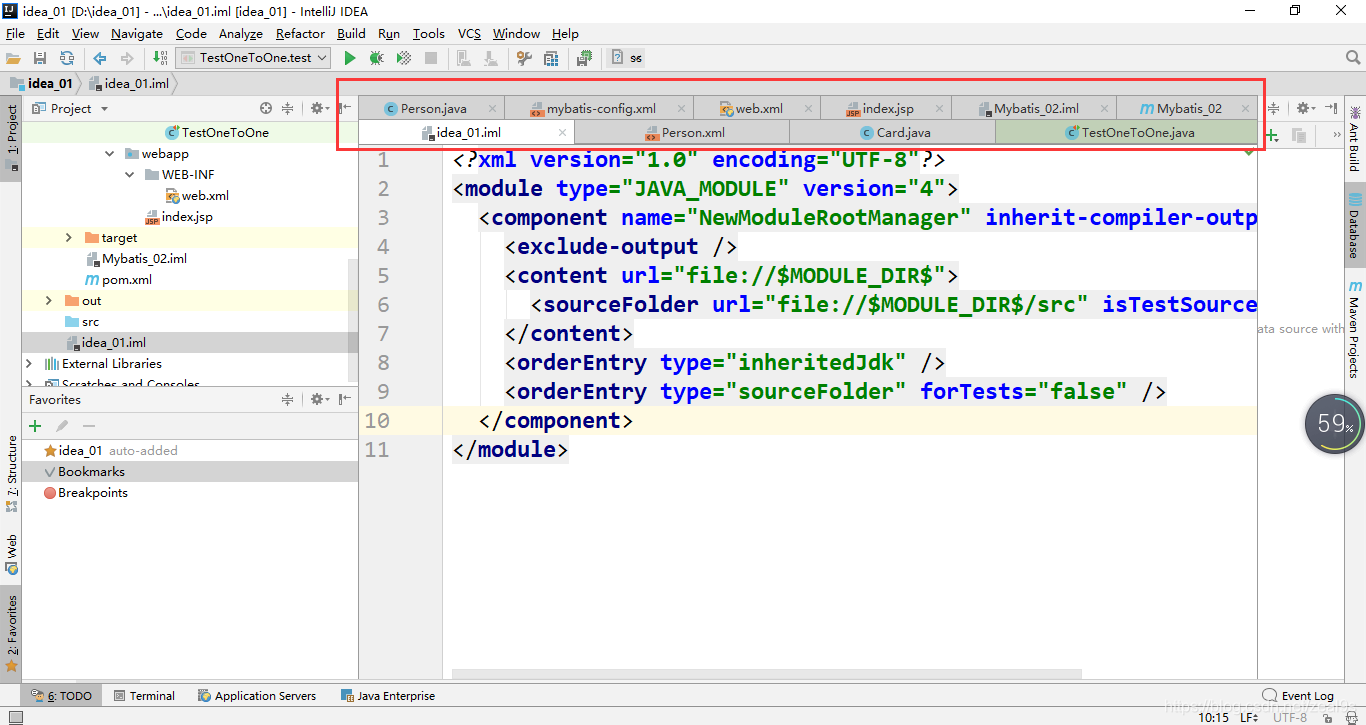This screenshot has height=725, width=1366.
Task: Run with coverage icon in toolbar
Action: click(404, 58)
